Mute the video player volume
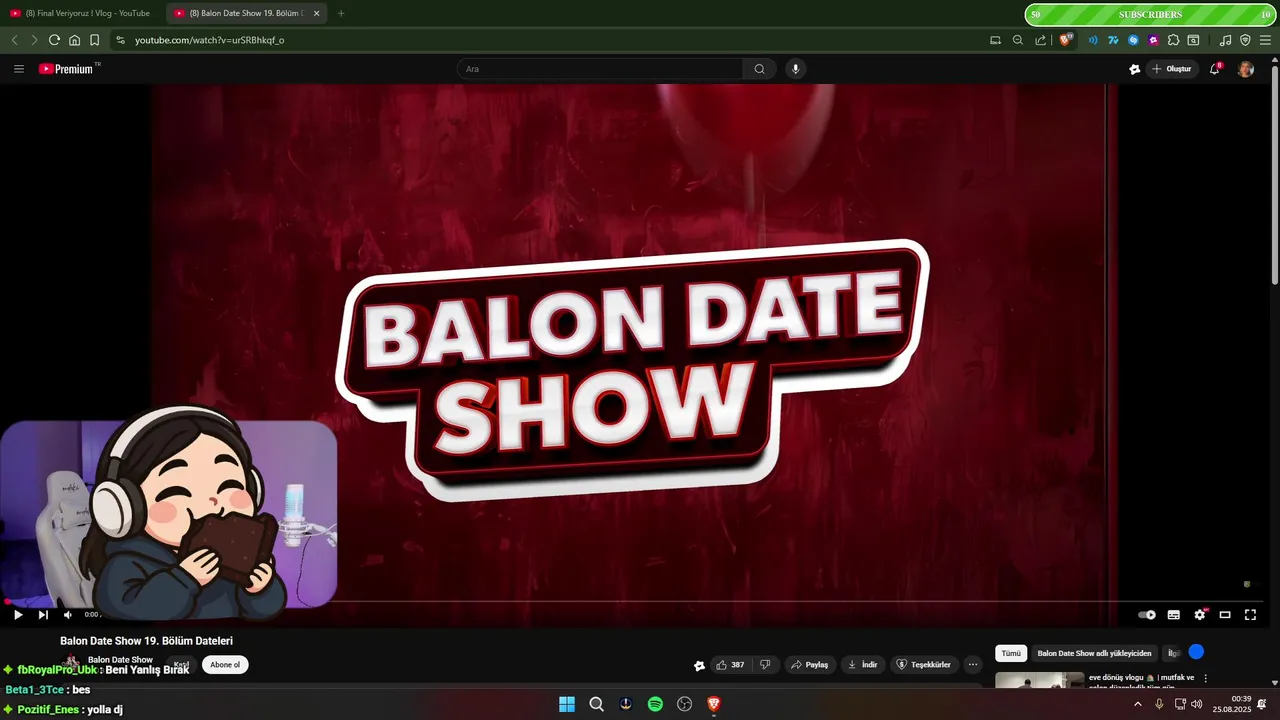 [67, 615]
